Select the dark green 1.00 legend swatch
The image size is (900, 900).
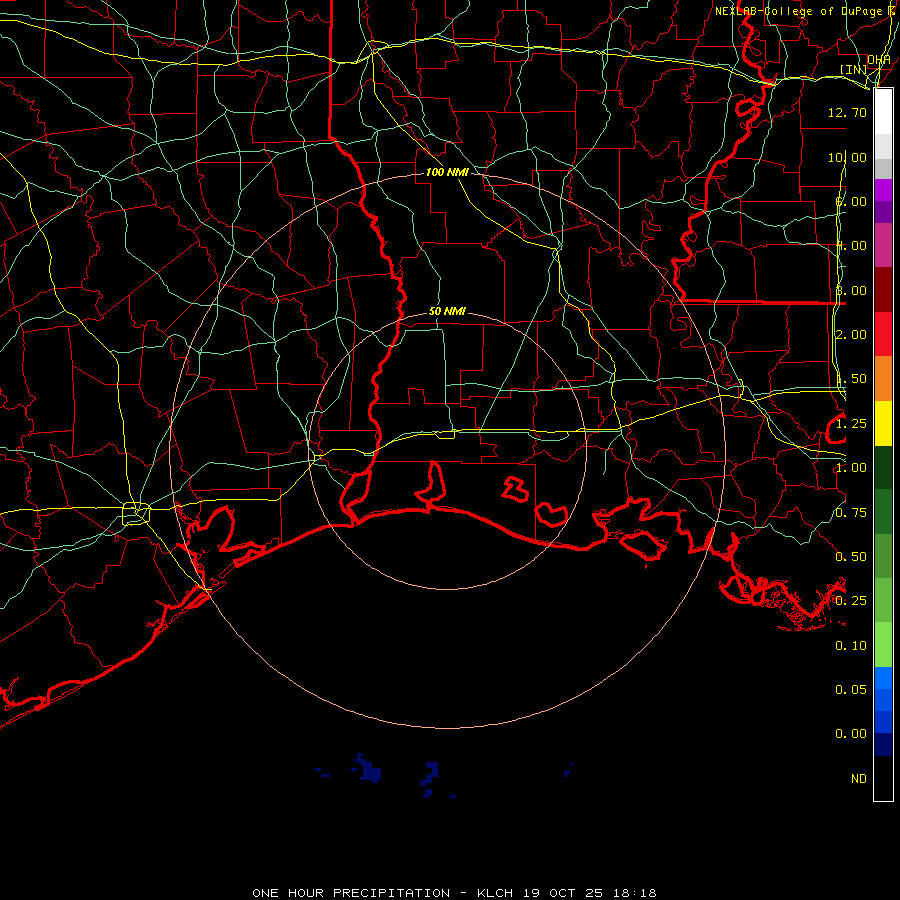pyautogui.click(x=883, y=467)
